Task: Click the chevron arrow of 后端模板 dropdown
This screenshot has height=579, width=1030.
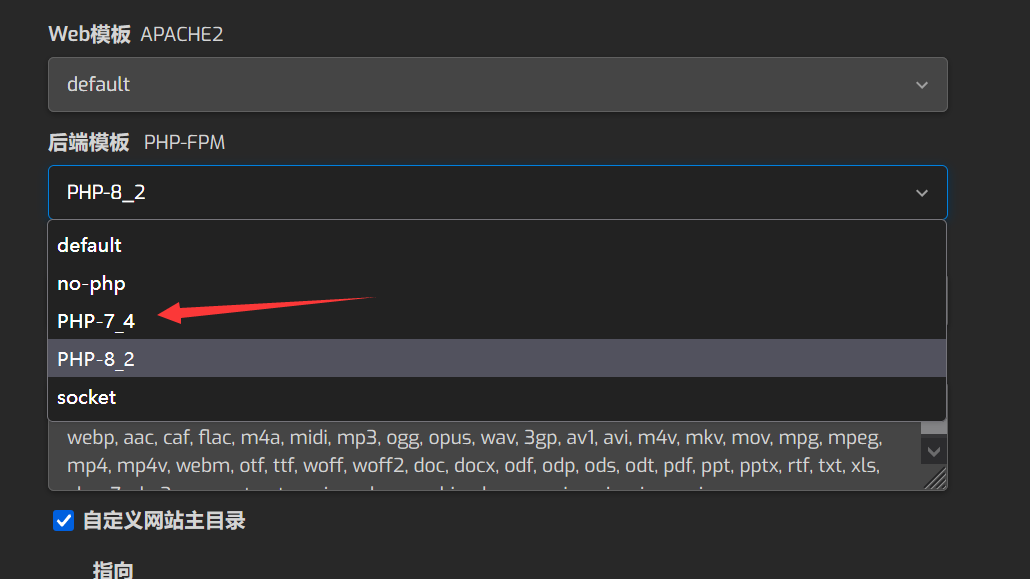Action: [x=922, y=193]
